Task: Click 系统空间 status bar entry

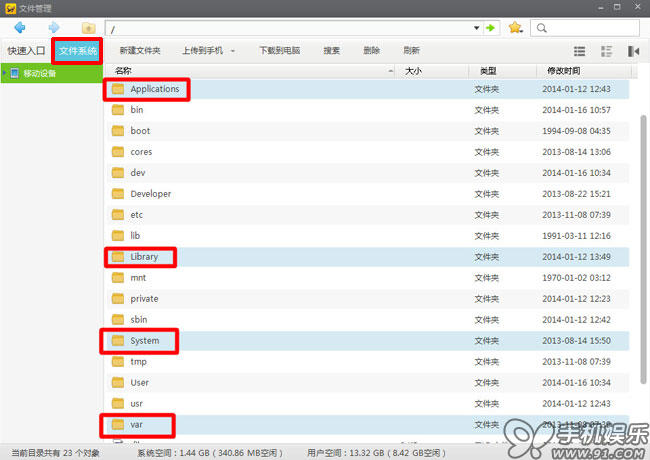Action: [210, 453]
